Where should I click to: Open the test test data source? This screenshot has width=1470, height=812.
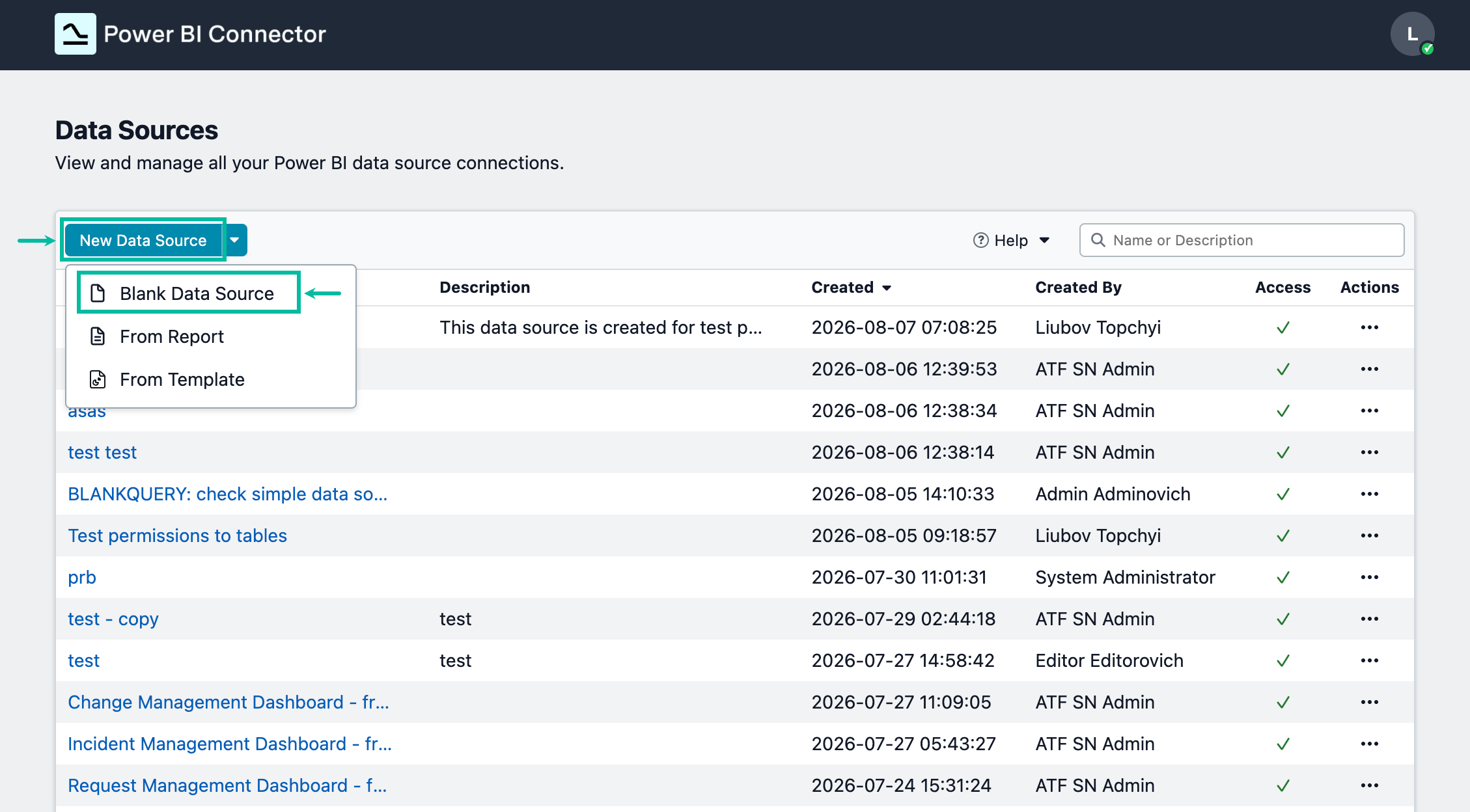(x=102, y=452)
